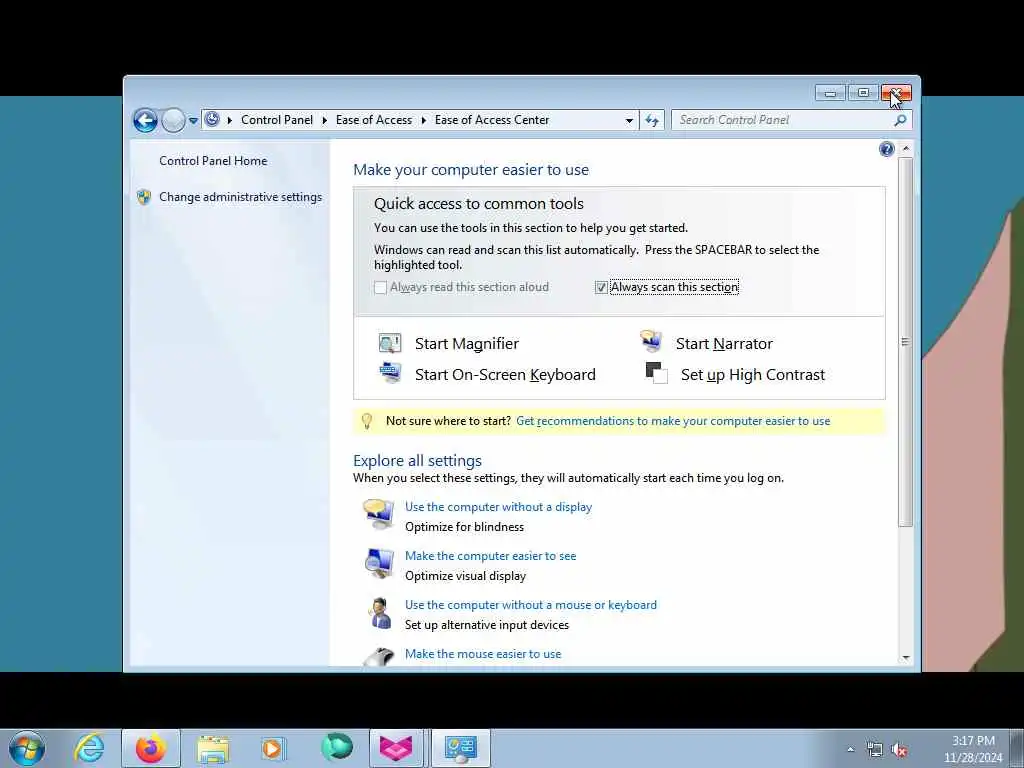Image resolution: width=1024 pixels, height=768 pixels.
Task: Click the icon for computer without a display
Action: tap(379, 515)
